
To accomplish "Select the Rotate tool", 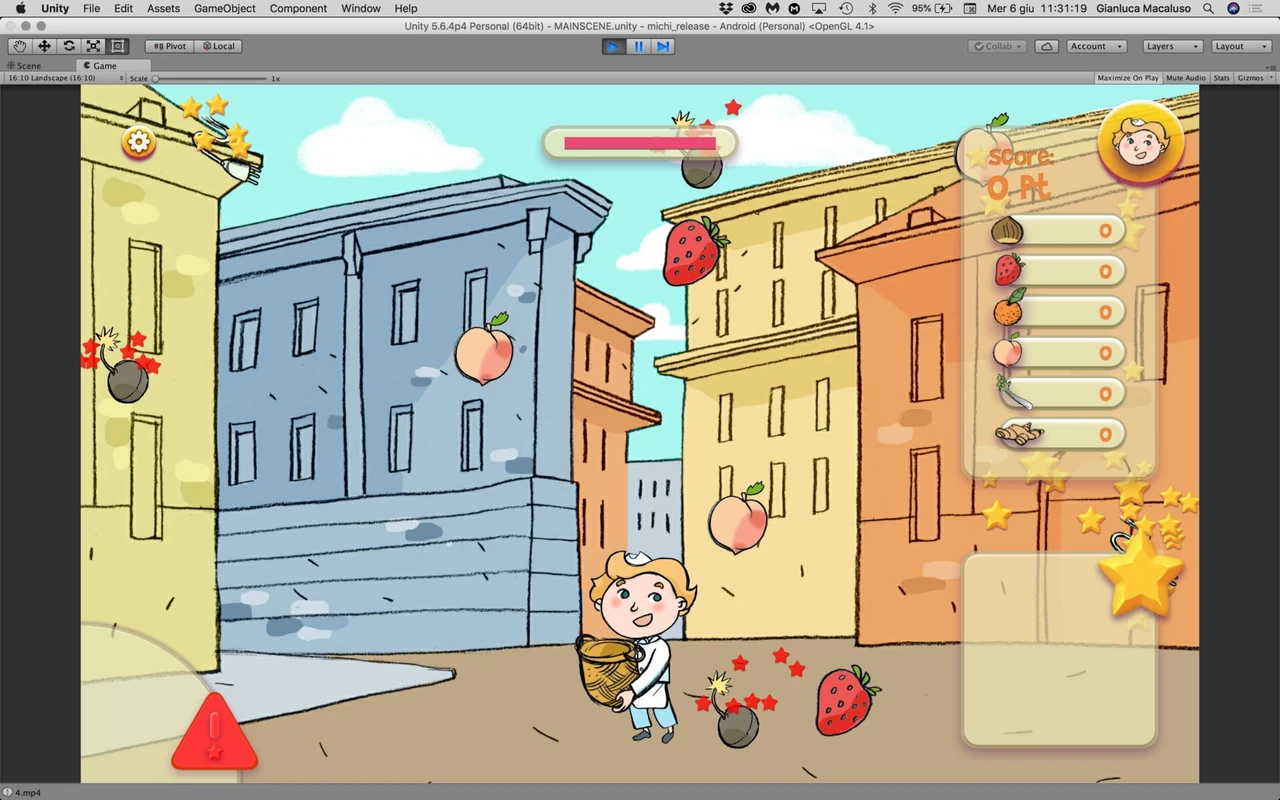I will click(x=69, y=46).
